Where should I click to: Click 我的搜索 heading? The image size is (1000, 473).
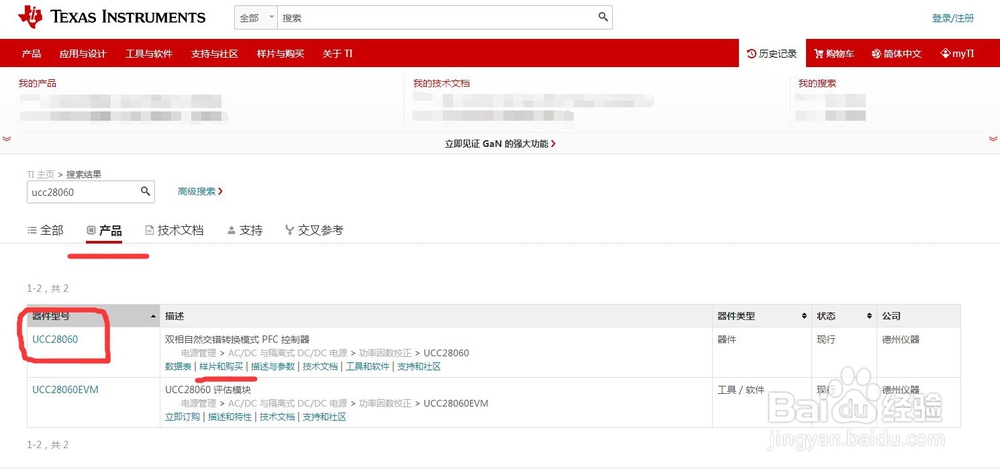817,84
